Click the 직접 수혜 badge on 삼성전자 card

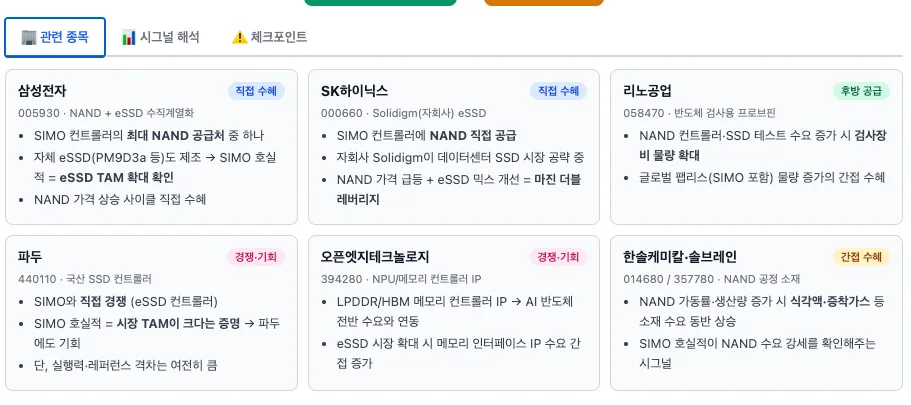click(x=256, y=91)
